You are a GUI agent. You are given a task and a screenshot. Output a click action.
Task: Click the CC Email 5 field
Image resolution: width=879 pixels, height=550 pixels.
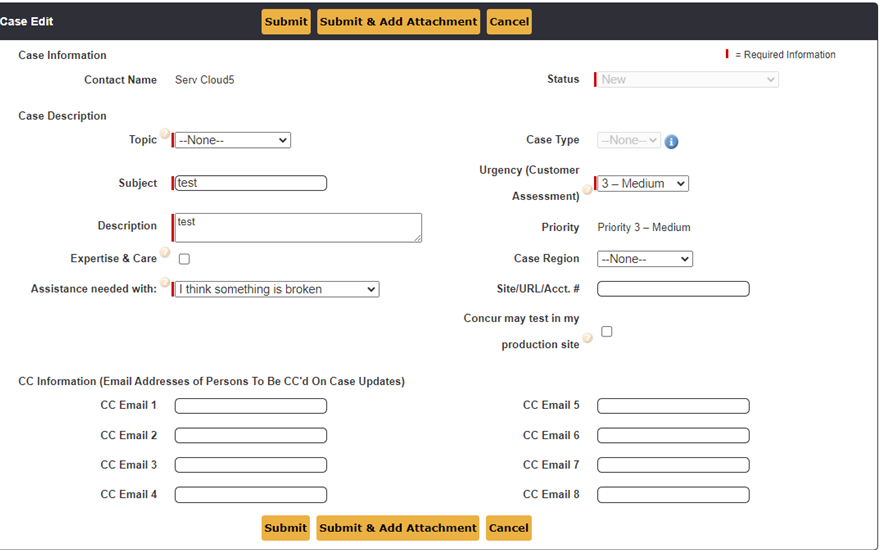tap(673, 406)
